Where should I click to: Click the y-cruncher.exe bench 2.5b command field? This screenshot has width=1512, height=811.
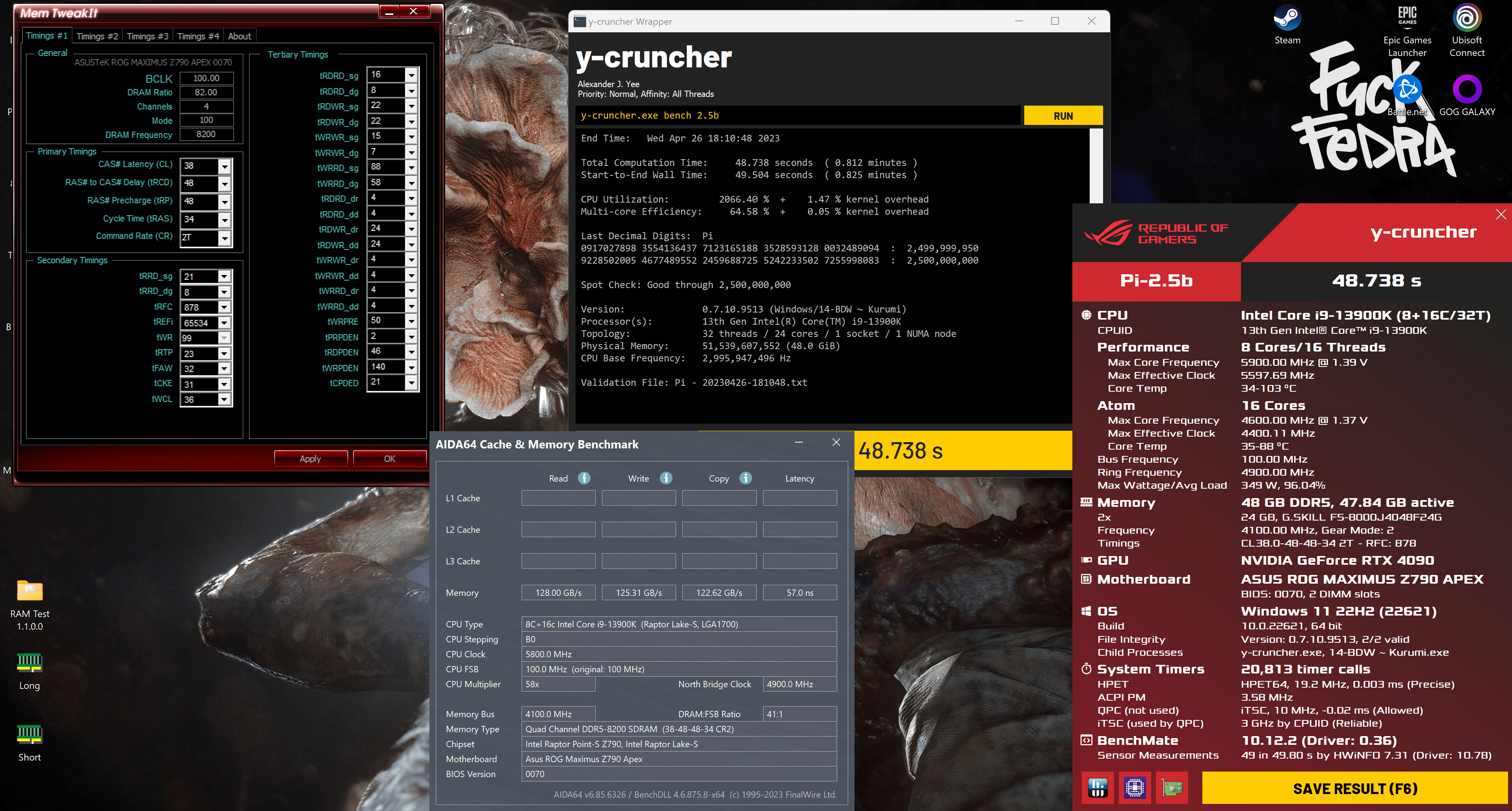point(798,116)
